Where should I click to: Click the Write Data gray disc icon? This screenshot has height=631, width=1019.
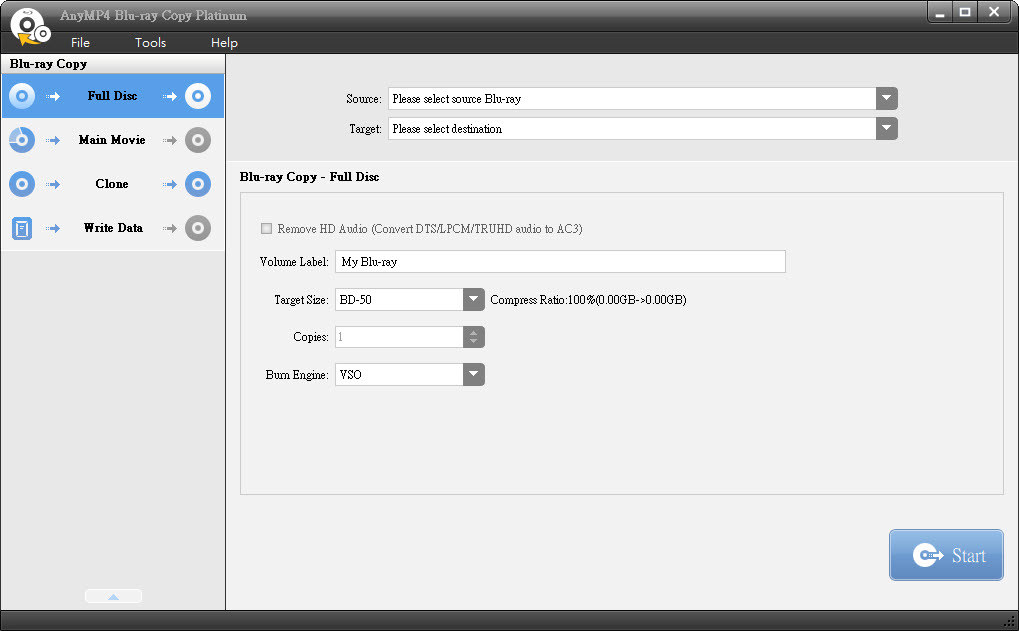(198, 228)
